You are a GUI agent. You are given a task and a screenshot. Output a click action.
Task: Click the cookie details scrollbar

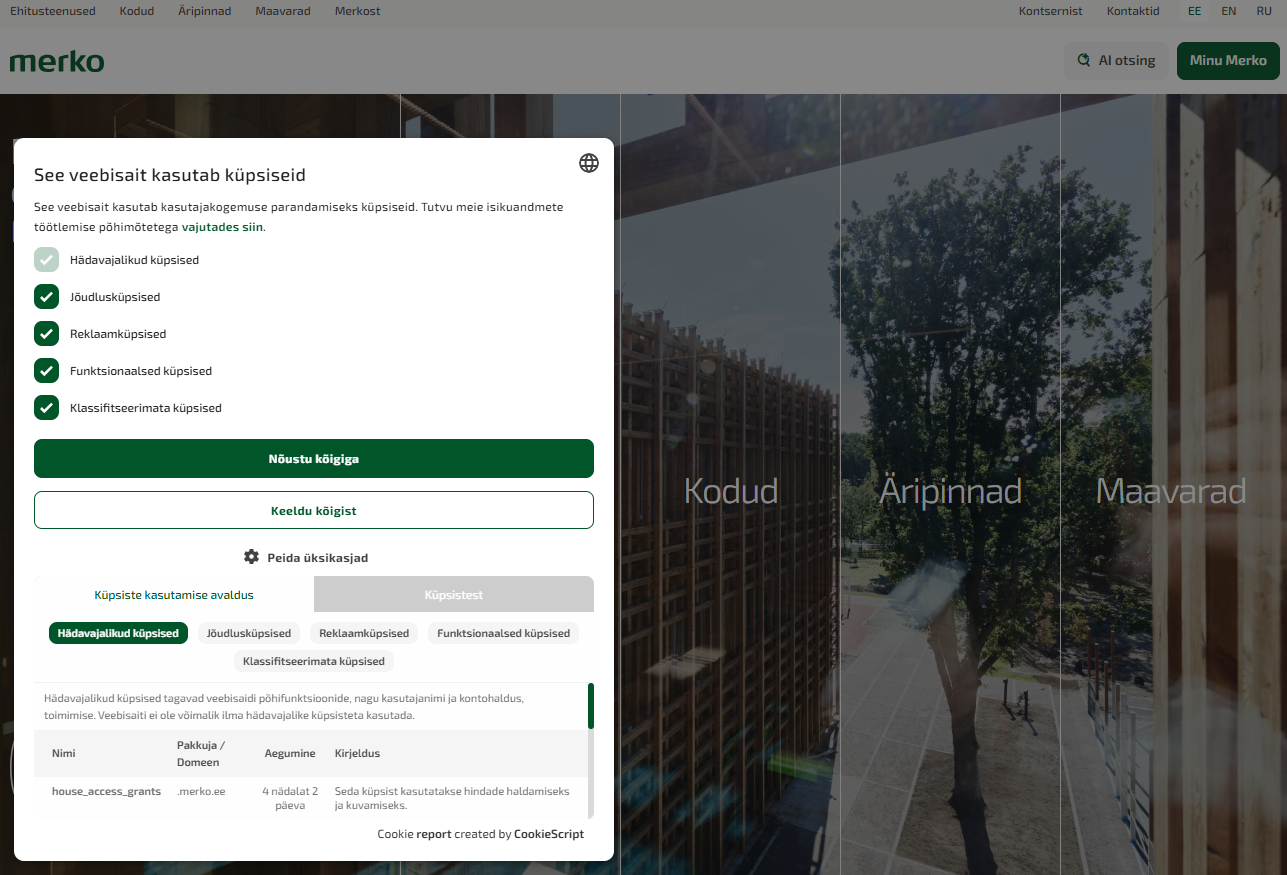click(x=591, y=706)
